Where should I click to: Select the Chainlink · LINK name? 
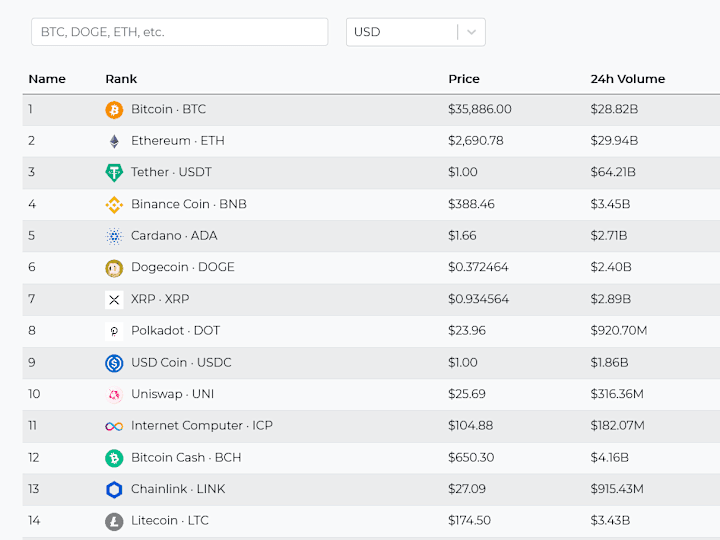tap(178, 489)
